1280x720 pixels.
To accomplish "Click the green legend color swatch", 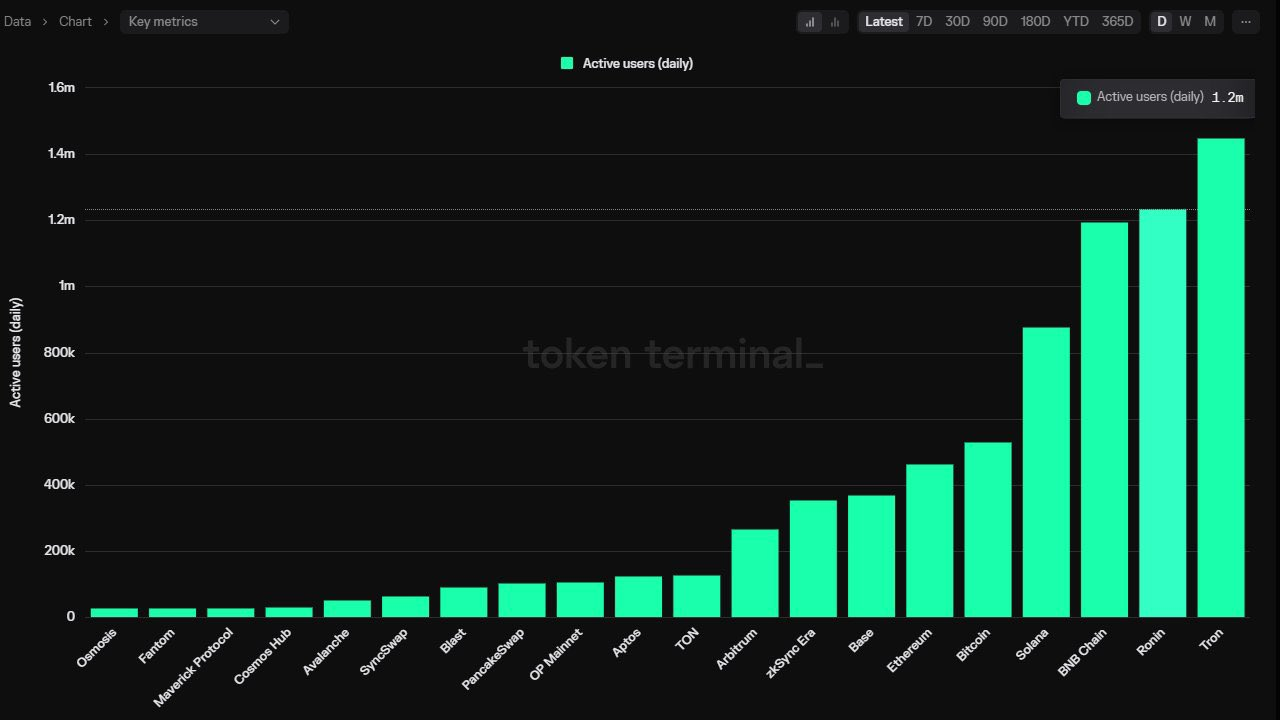I will click(x=567, y=63).
